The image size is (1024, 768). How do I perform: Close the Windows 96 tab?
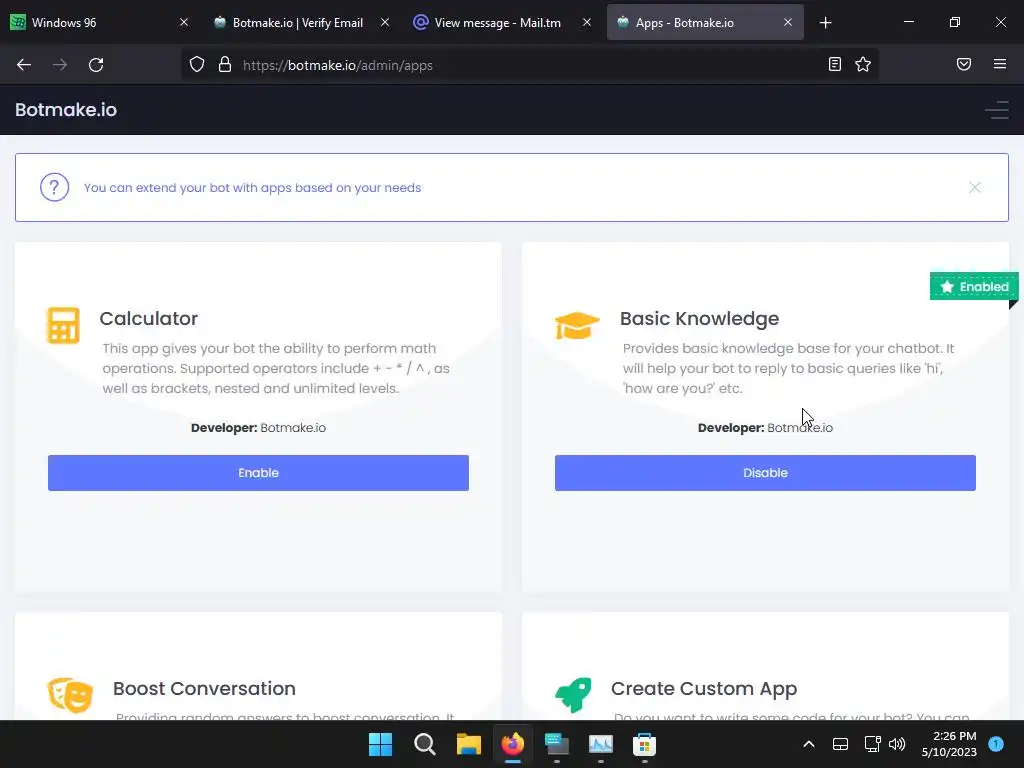pyautogui.click(x=184, y=23)
